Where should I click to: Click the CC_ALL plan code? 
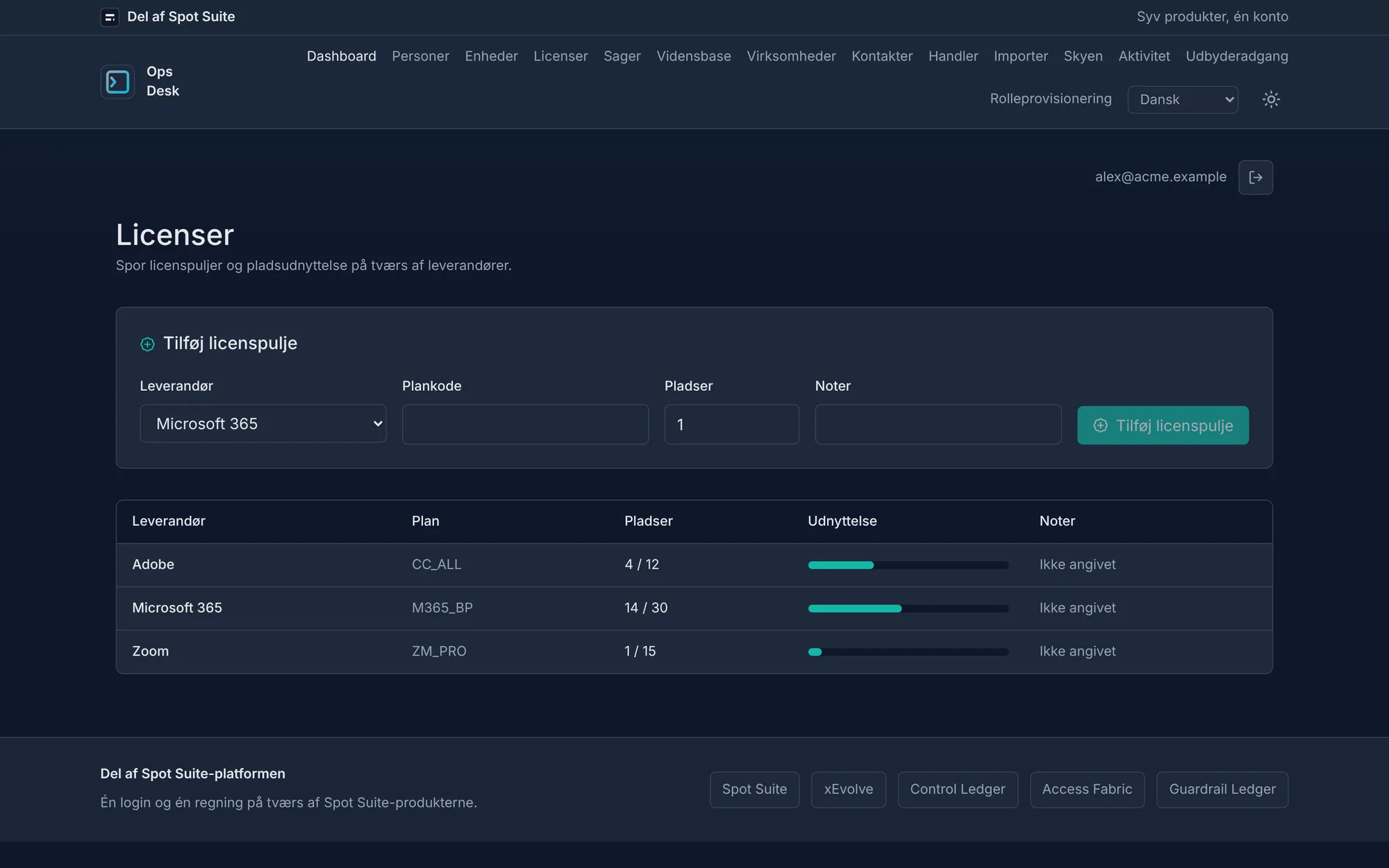[x=436, y=565]
